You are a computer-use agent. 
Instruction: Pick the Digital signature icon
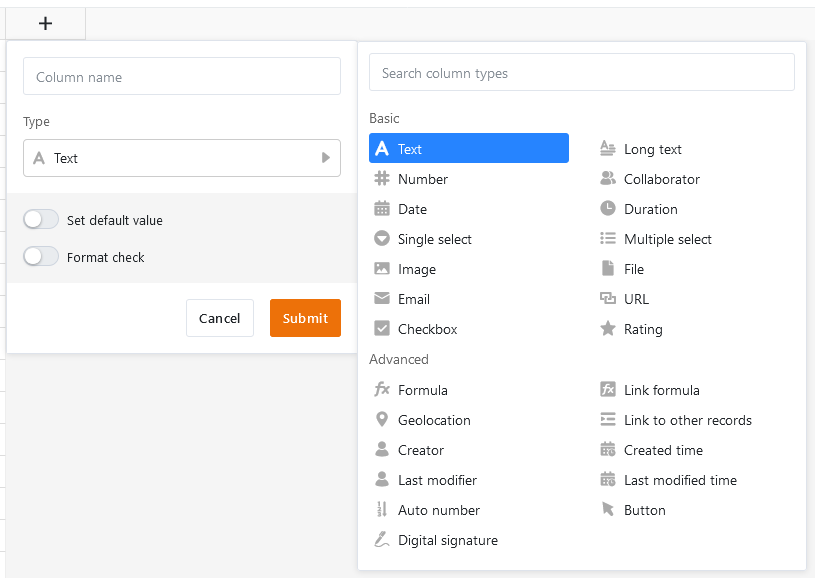381,540
